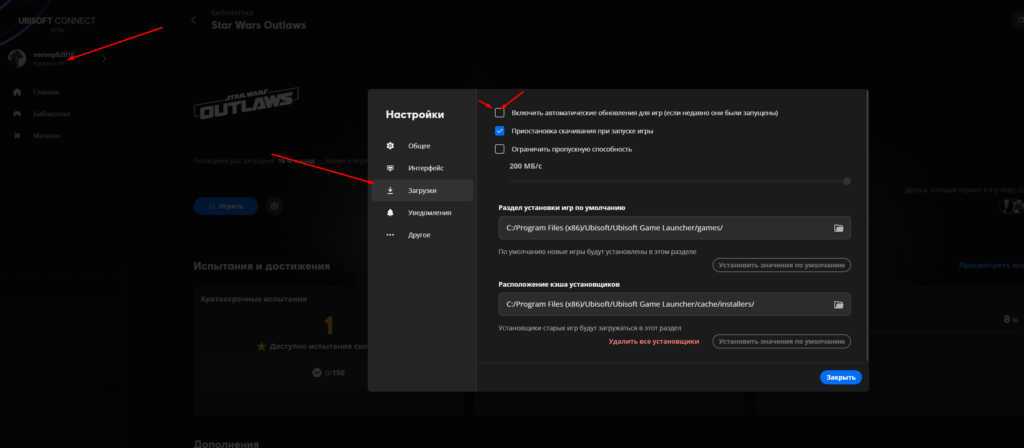Click the folder icon for games install path
The height and width of the screenshot is (448, 1024).
tap(838, 228)
